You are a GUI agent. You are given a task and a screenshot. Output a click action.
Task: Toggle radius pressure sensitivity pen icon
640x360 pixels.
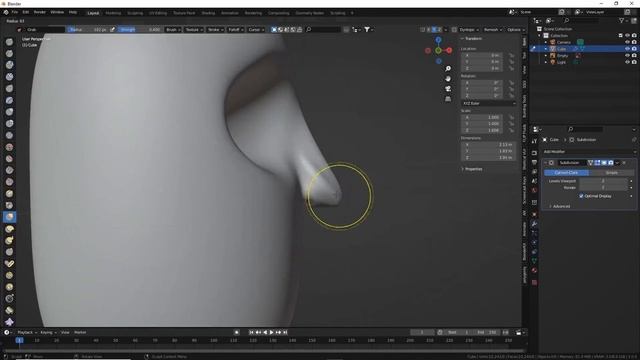tap(113, 29)
